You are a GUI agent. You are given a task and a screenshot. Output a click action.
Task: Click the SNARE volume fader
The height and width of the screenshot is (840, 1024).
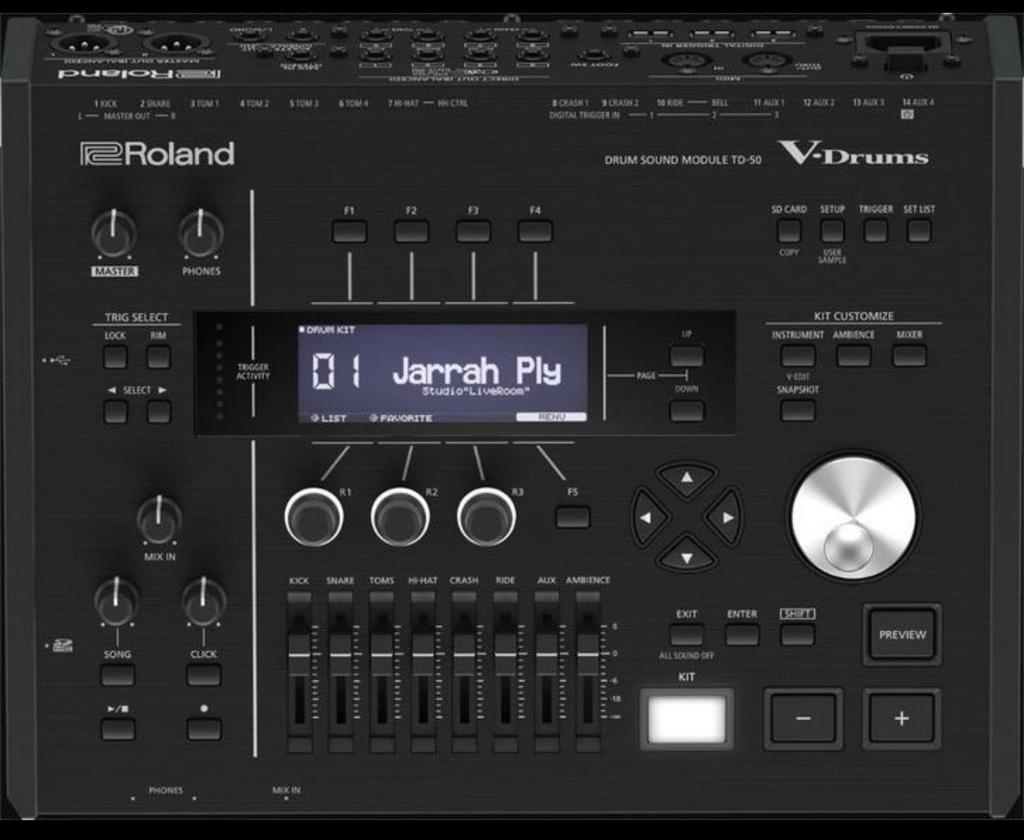[x=340, y=655]
